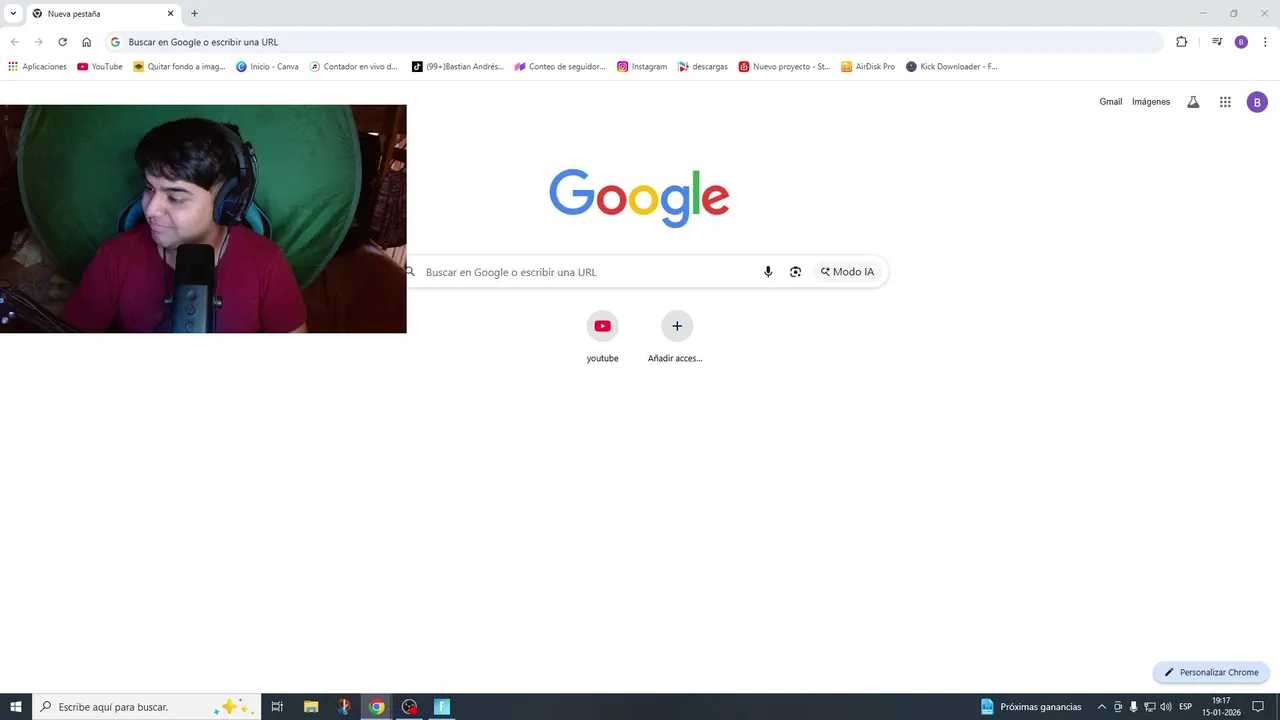
Task: Open the Search Labs flask icon
Action: click(1193, 102)
